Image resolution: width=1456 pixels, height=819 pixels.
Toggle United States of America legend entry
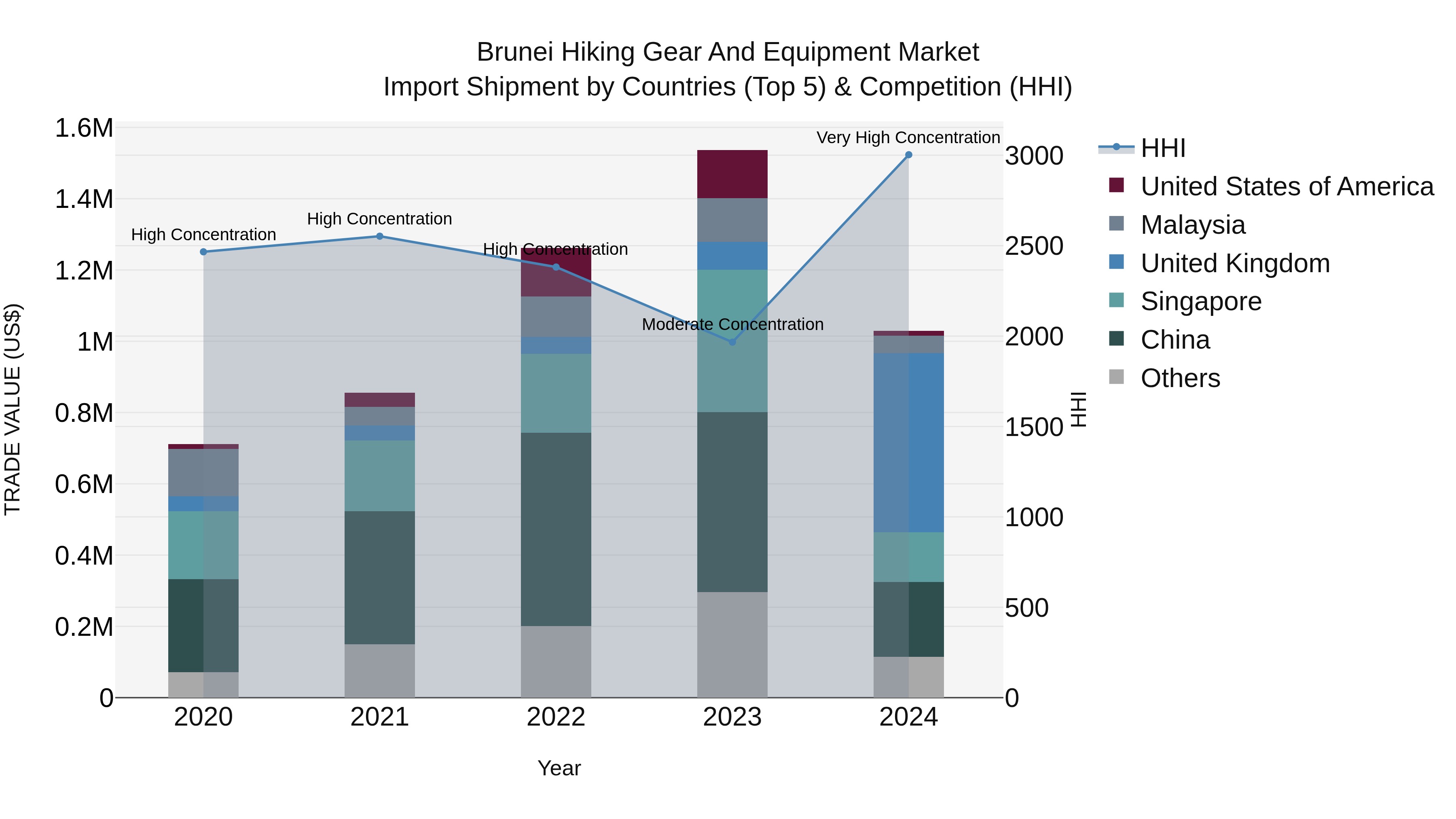coord(1271,186)
